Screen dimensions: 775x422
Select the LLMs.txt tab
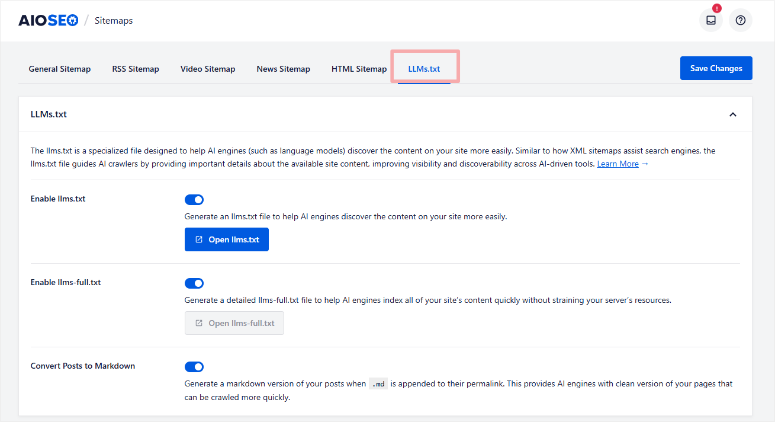424,69
